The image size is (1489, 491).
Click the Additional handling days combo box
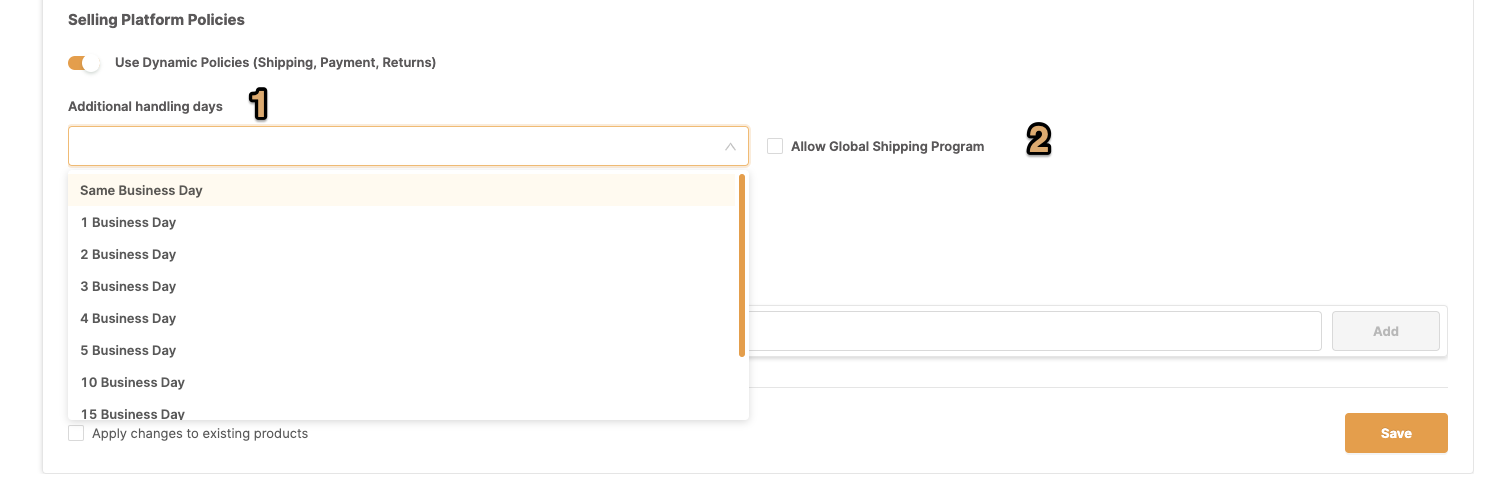408,146
